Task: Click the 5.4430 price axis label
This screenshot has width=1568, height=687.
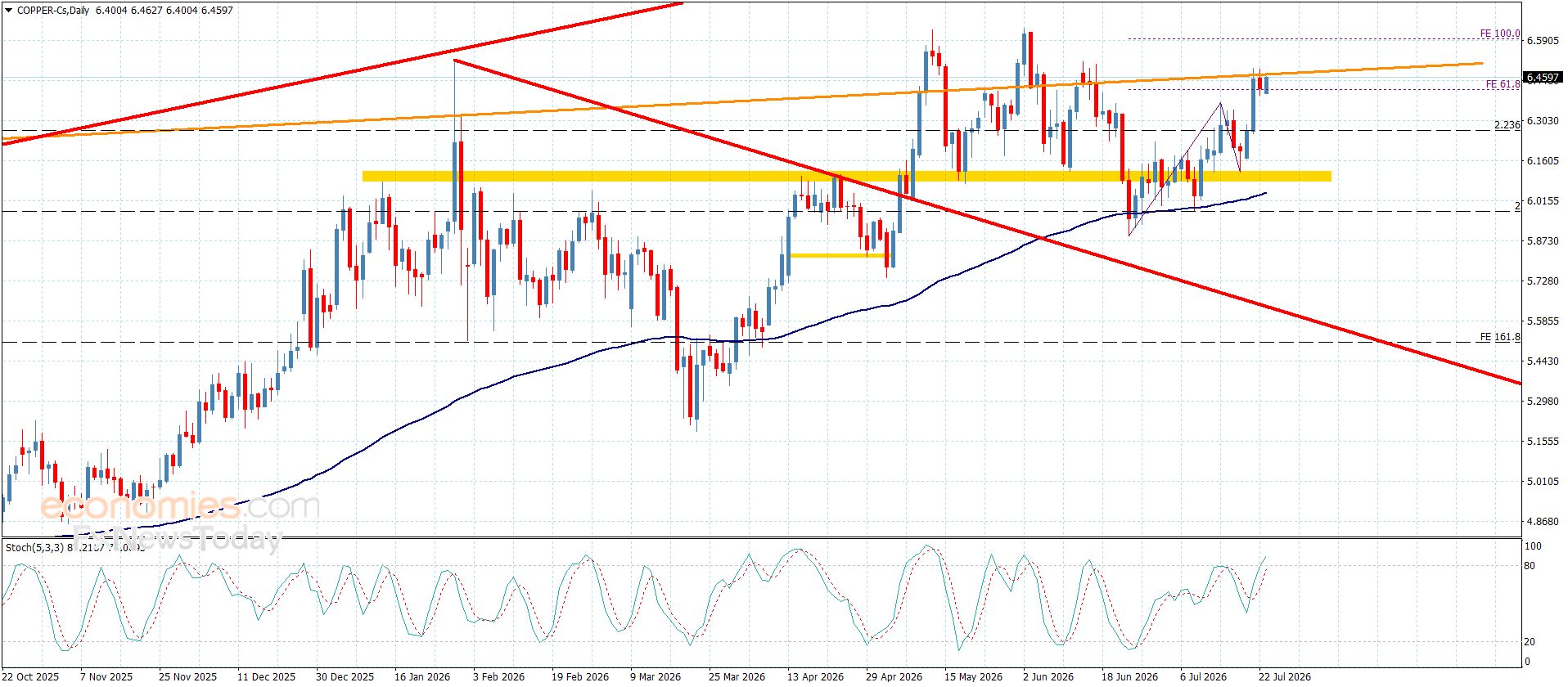Action: click(x=1543, y=361)
